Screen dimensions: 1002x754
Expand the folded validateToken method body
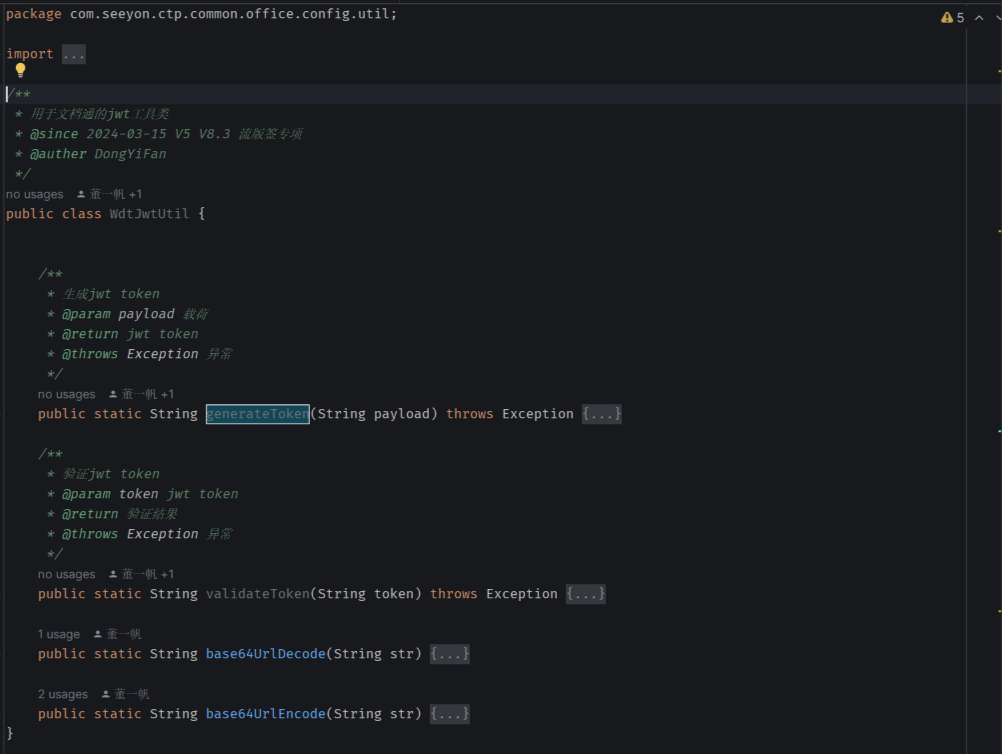pos(586,594)
